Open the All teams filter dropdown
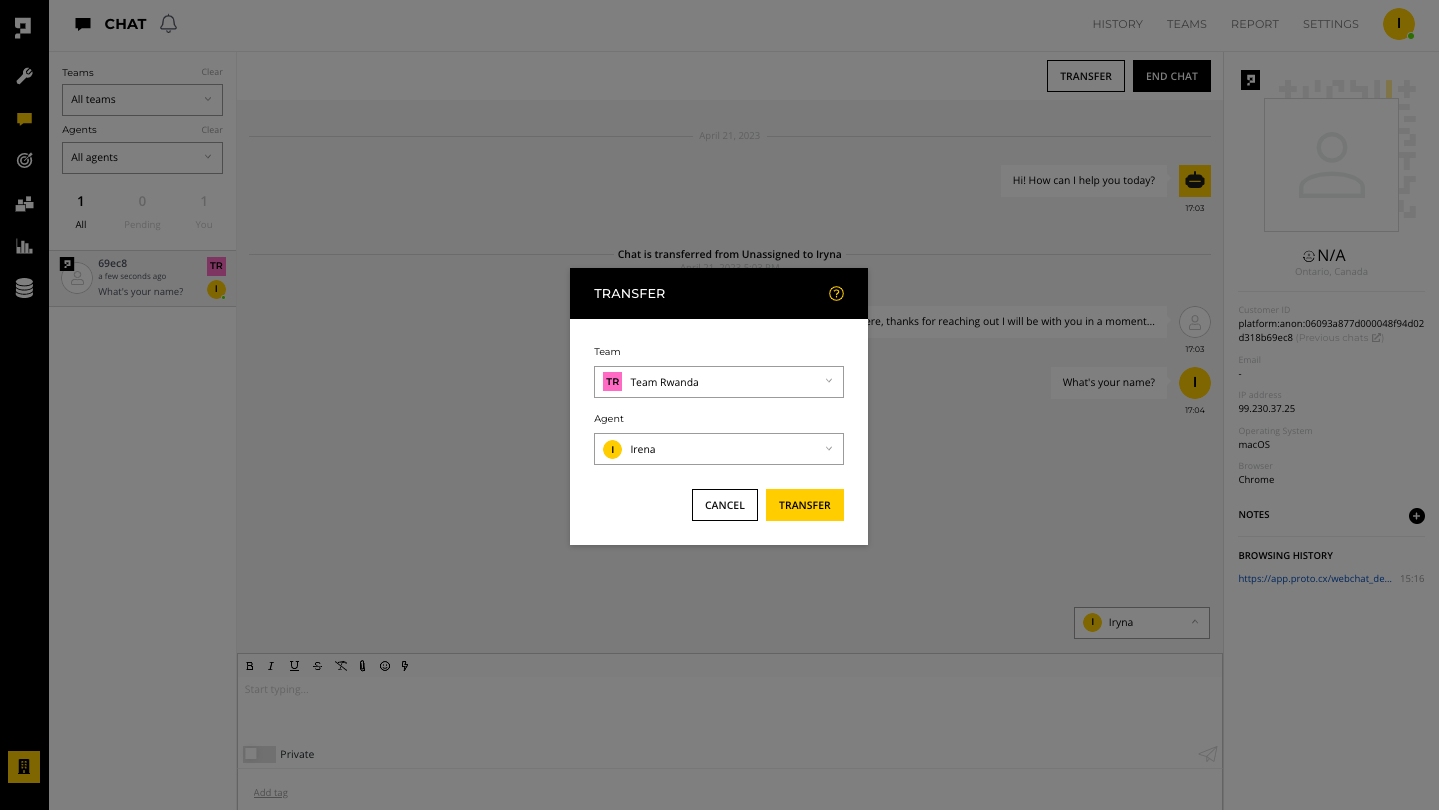Screen dimensions: 1439x810 [x=142, y=100]
